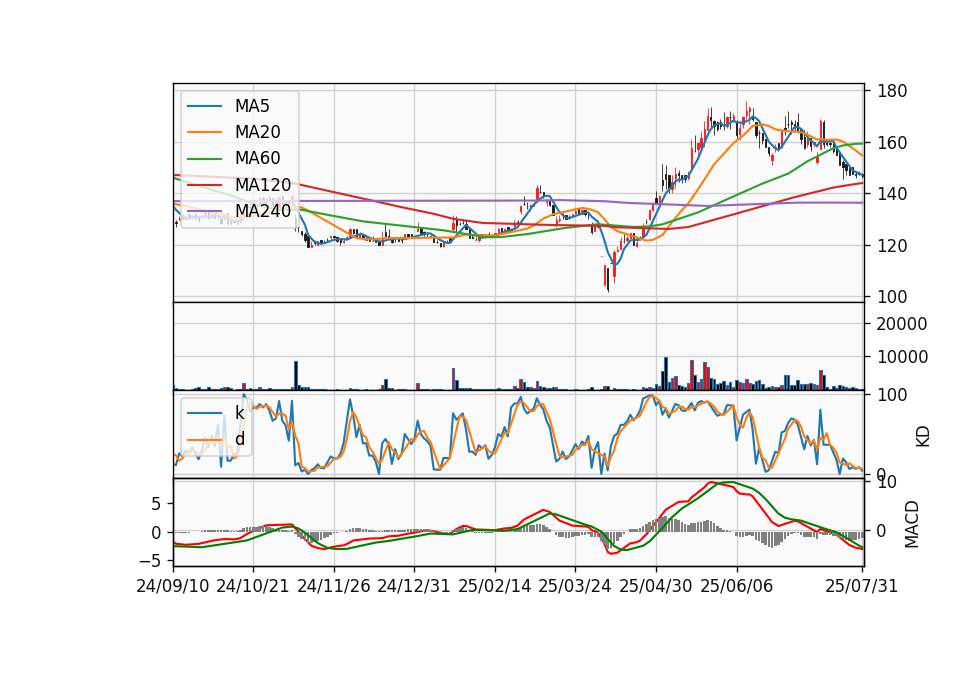Click the 25/03/24 date axis label
Image resolution: width=960 pixels, height=690 pixels.
click(575, 586)
